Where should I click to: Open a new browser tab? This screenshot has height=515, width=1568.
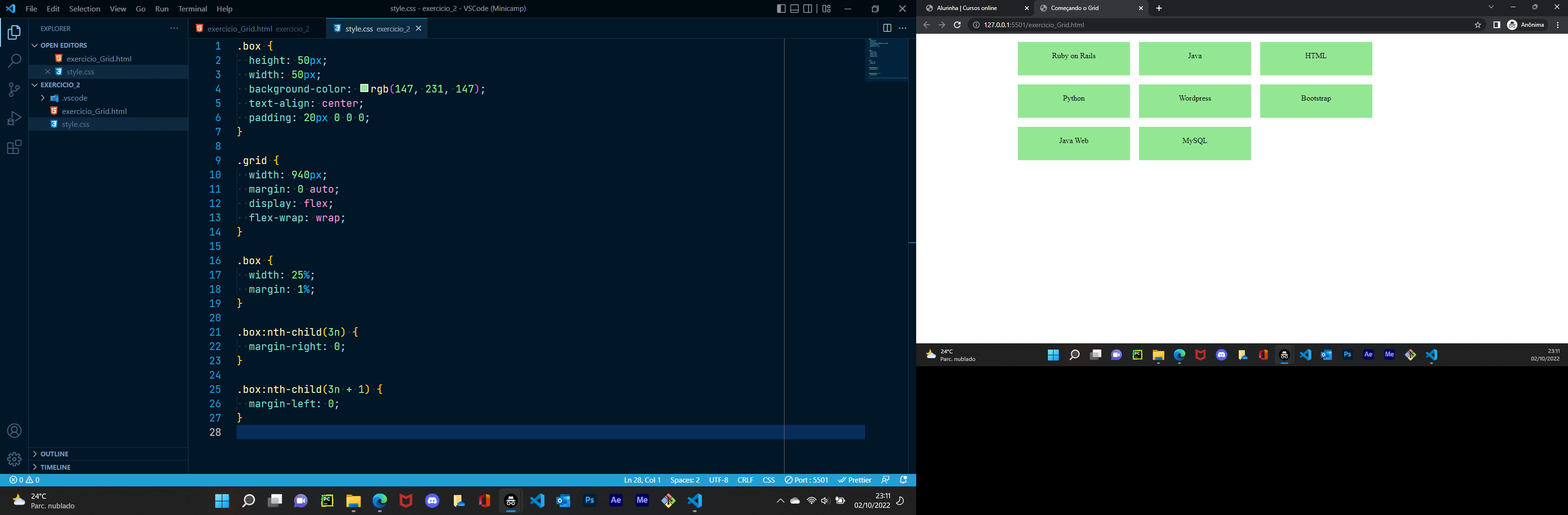(1159, 9)
